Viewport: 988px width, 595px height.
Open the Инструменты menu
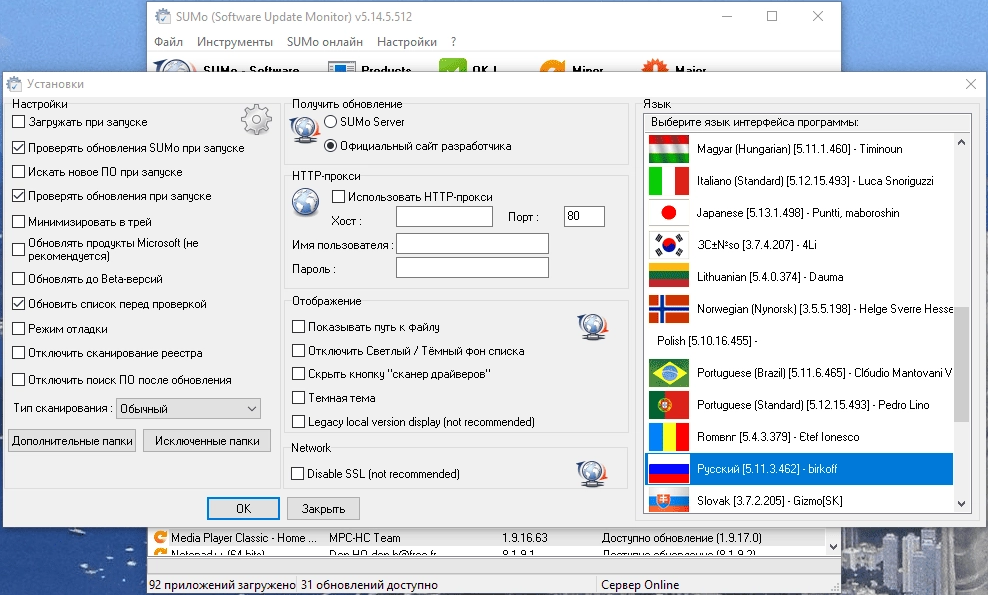tap(234, 42)
